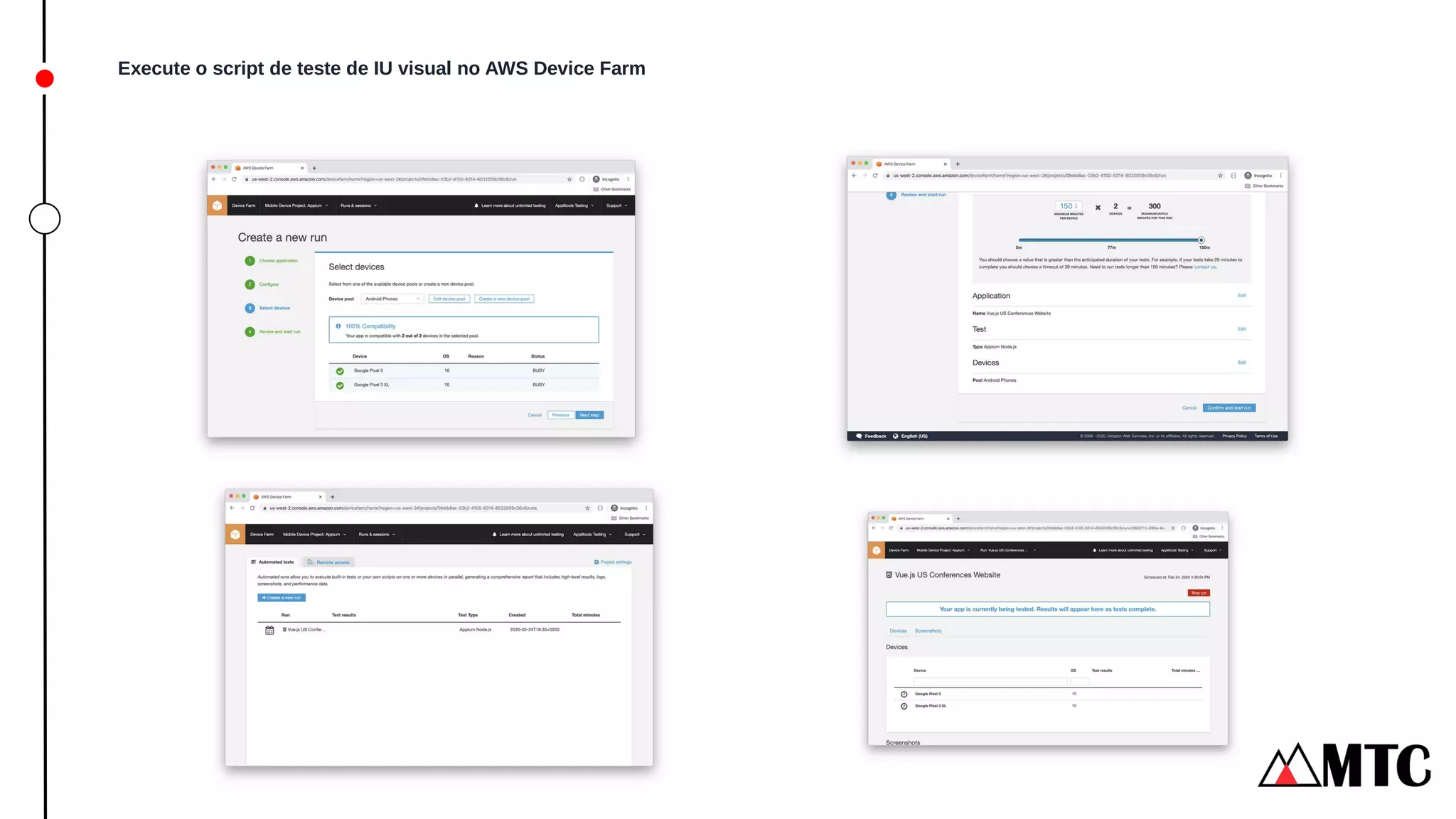Viewport: 1456px width, 819px height.
Task: Open Privacy Policy footer link
Action: (x=1234, y=437)
